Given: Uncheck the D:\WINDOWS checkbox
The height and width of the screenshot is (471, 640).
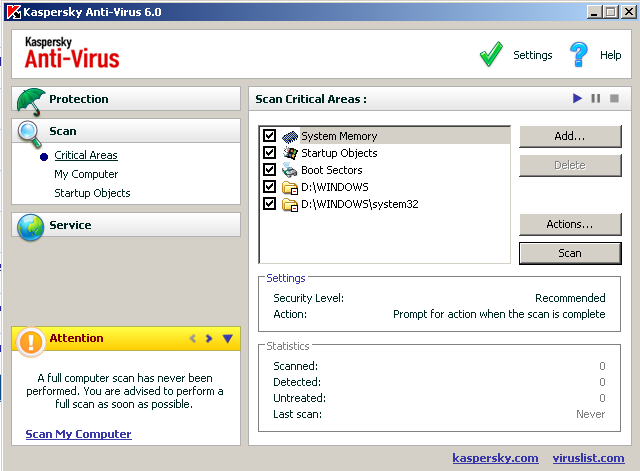Looking at the screenshot, I should (x=269, y=187).
